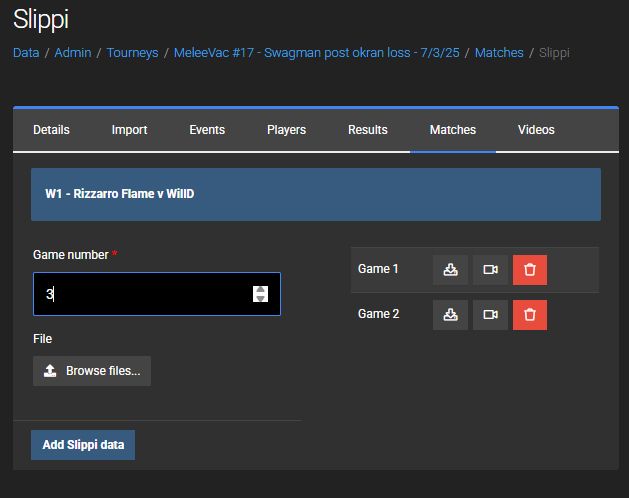Image resolution: width=629 pixels, height=498 pixels.
Task: Open MeleeVac #17 tourney breadcrumb
Action: (317, 53)
